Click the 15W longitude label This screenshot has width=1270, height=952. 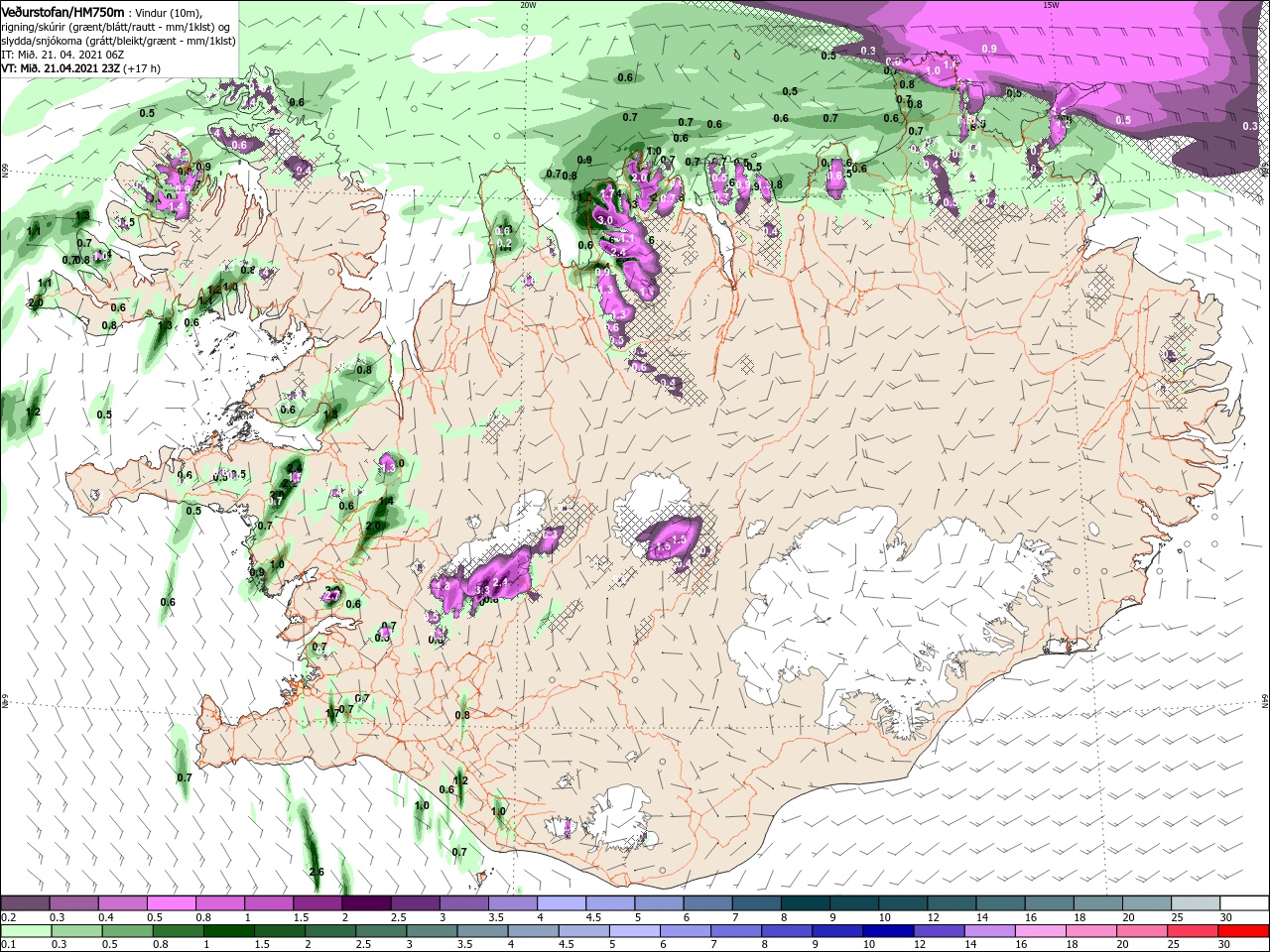[1051, 4]
